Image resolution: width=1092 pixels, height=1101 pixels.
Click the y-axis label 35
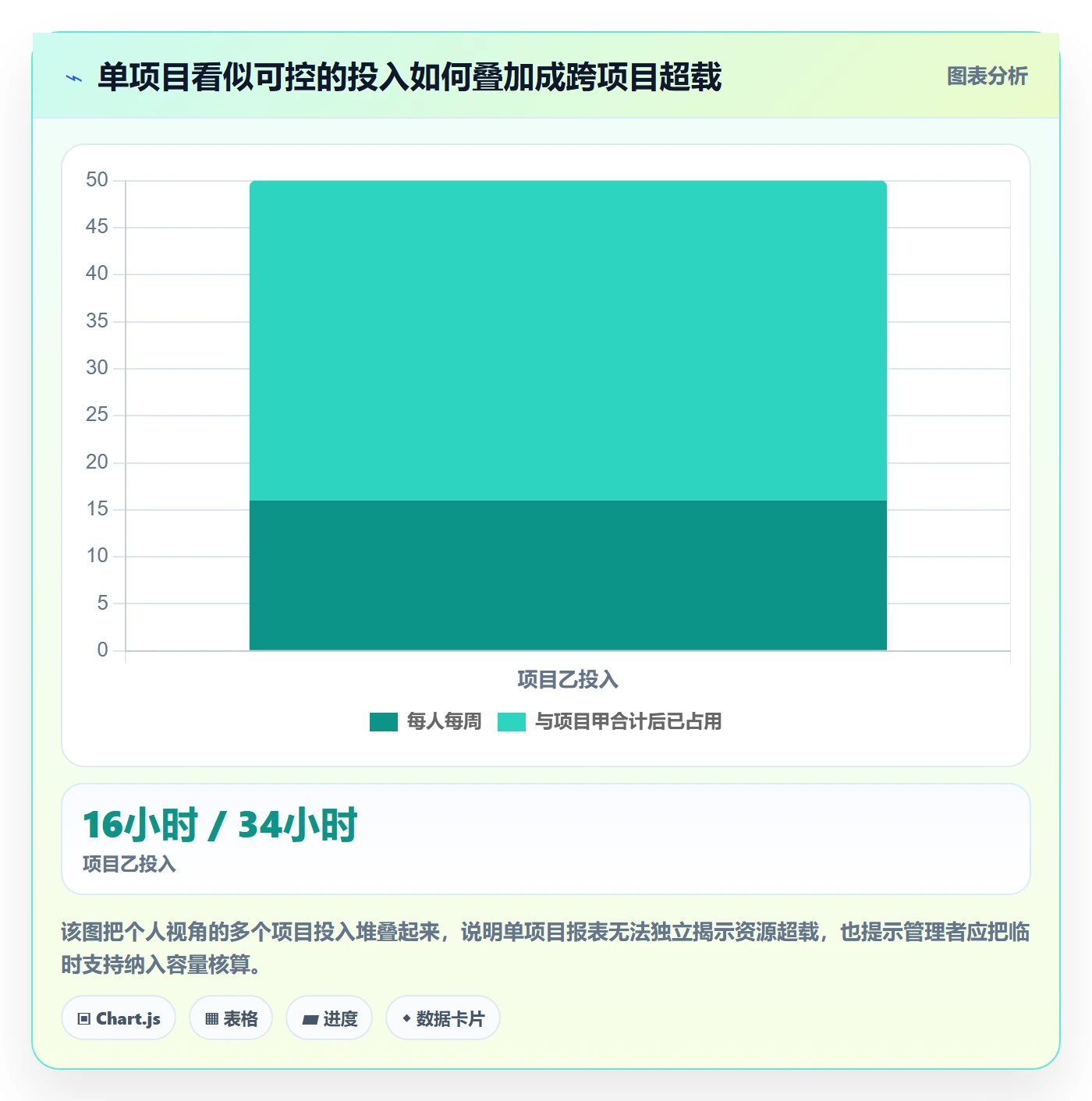pos(97,320)
